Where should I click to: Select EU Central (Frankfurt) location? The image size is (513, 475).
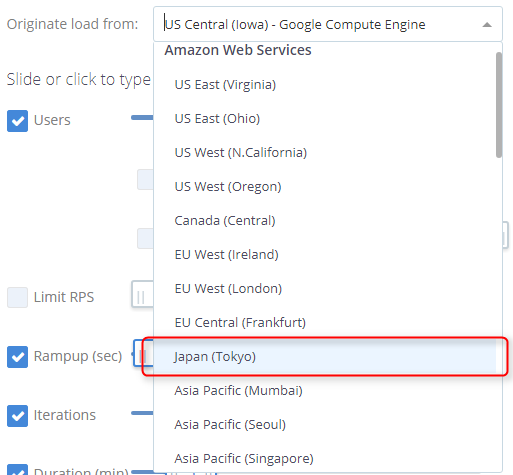point(325,323)
